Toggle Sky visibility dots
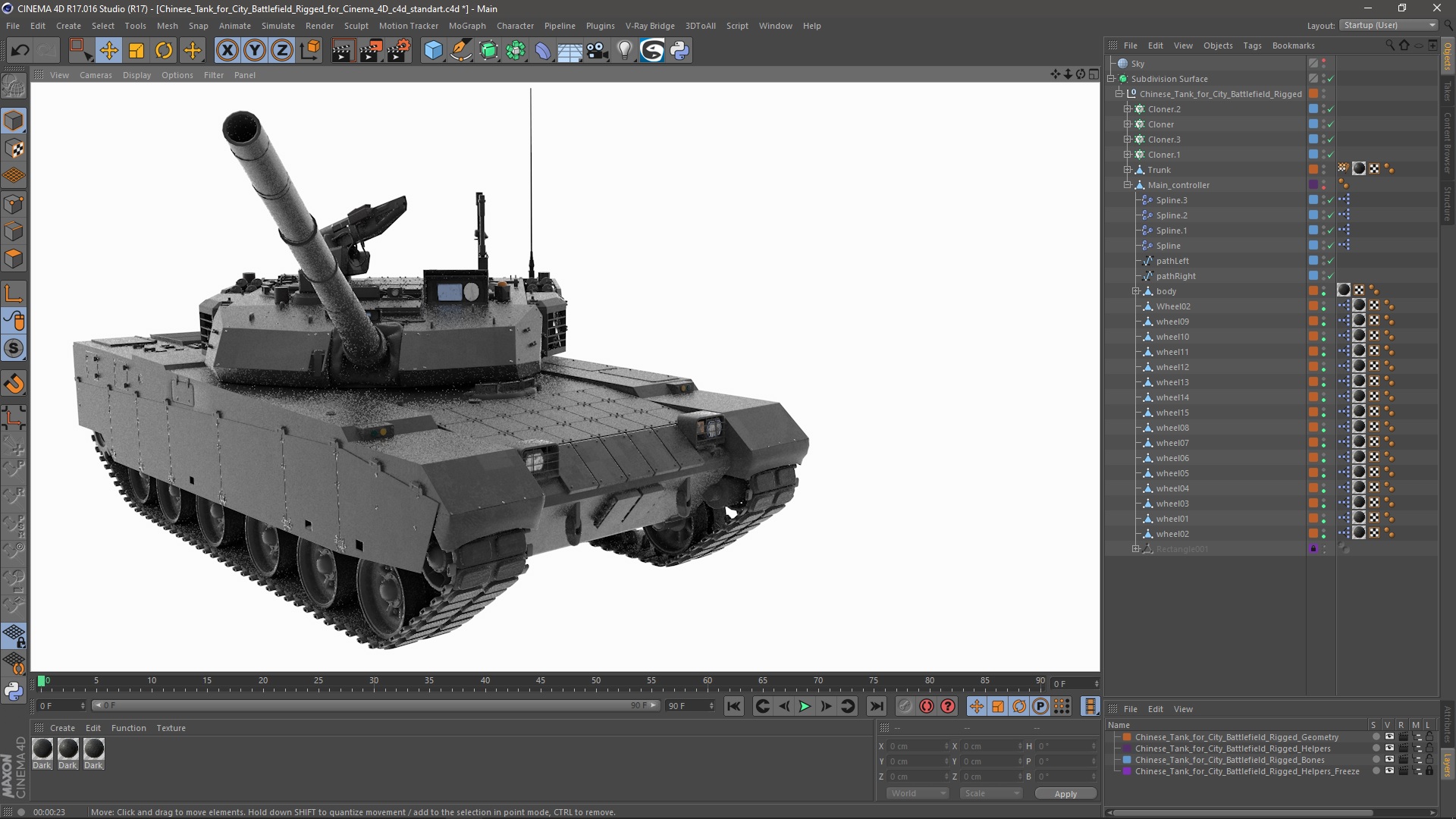Screen dimensions: 1456x819 (1324, 64)
